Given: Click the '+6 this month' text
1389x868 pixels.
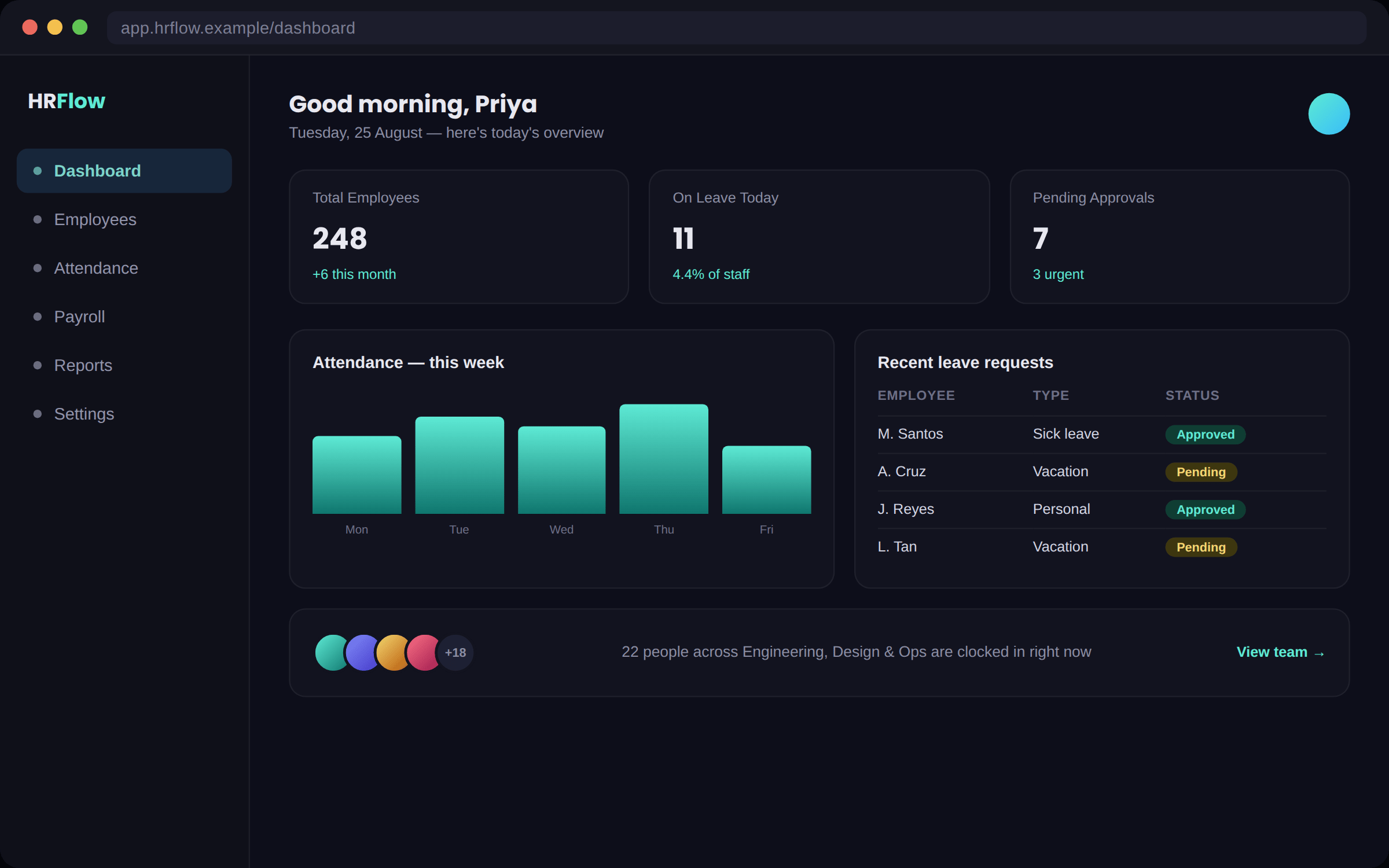Looking at the screenshot, I should pos(354,274).
